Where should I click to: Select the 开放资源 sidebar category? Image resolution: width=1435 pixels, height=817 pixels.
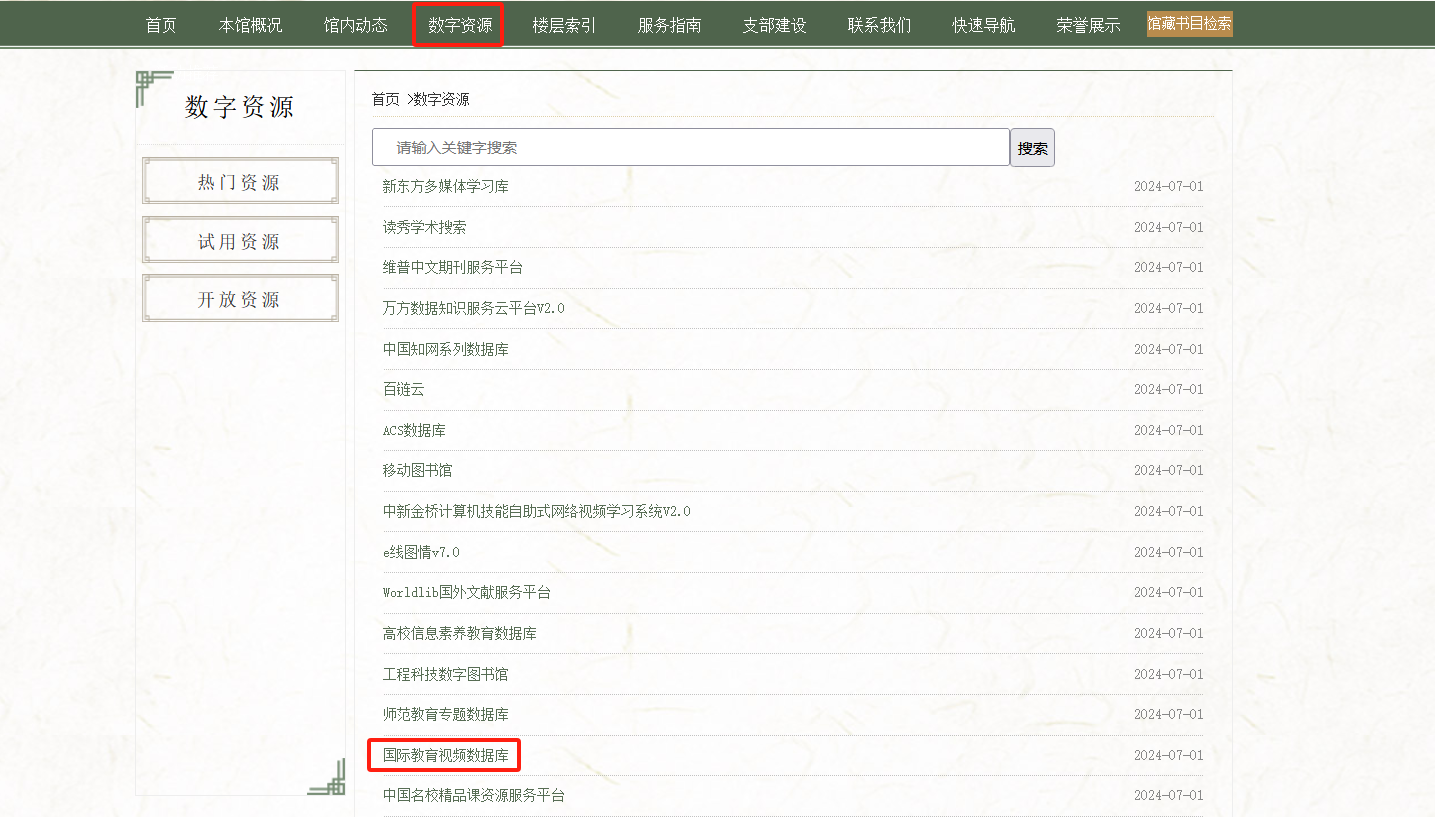click(240, 298)
